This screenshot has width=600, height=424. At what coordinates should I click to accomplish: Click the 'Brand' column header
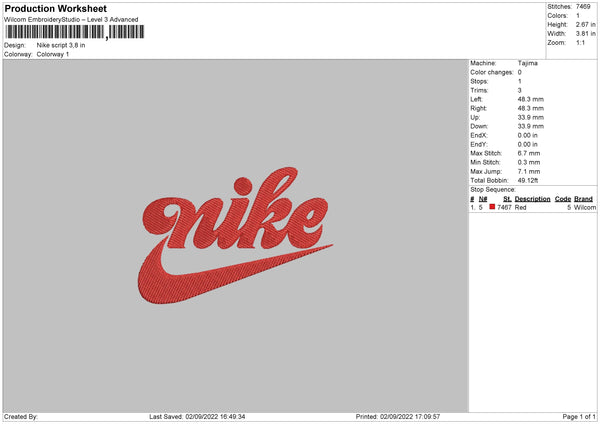click(584, 199)
